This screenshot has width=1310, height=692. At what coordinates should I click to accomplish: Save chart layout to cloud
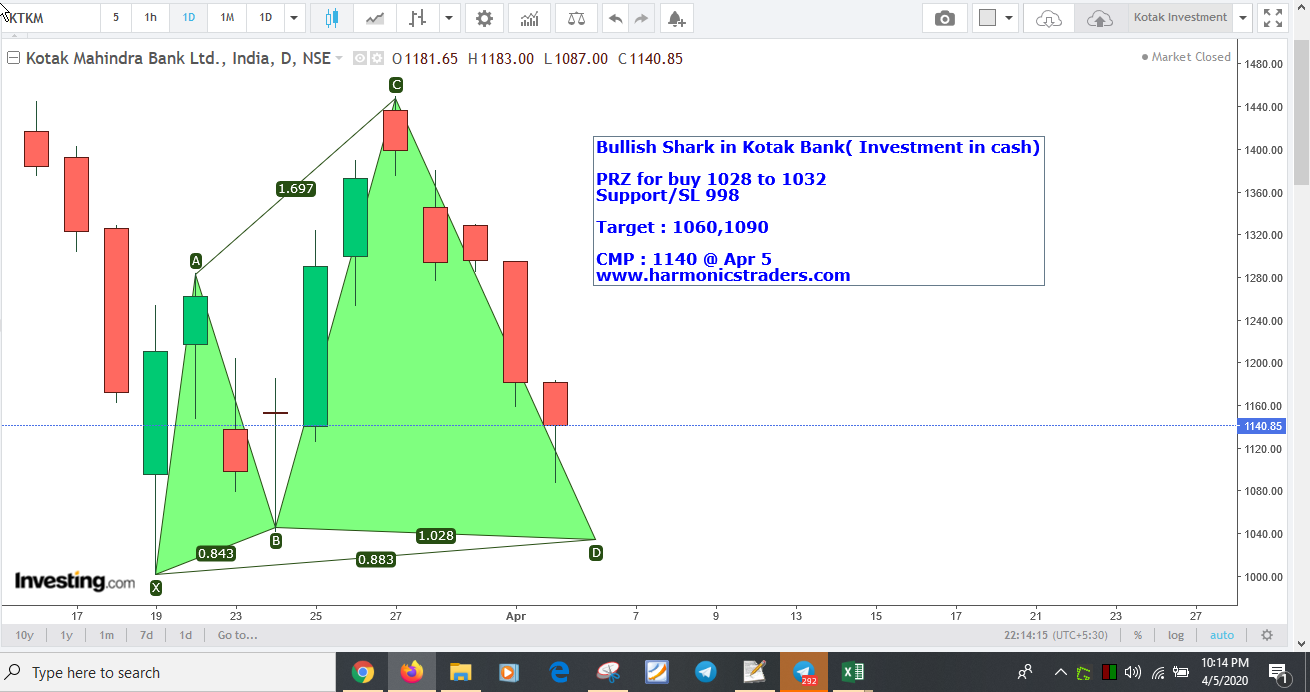coord(1100,18)
